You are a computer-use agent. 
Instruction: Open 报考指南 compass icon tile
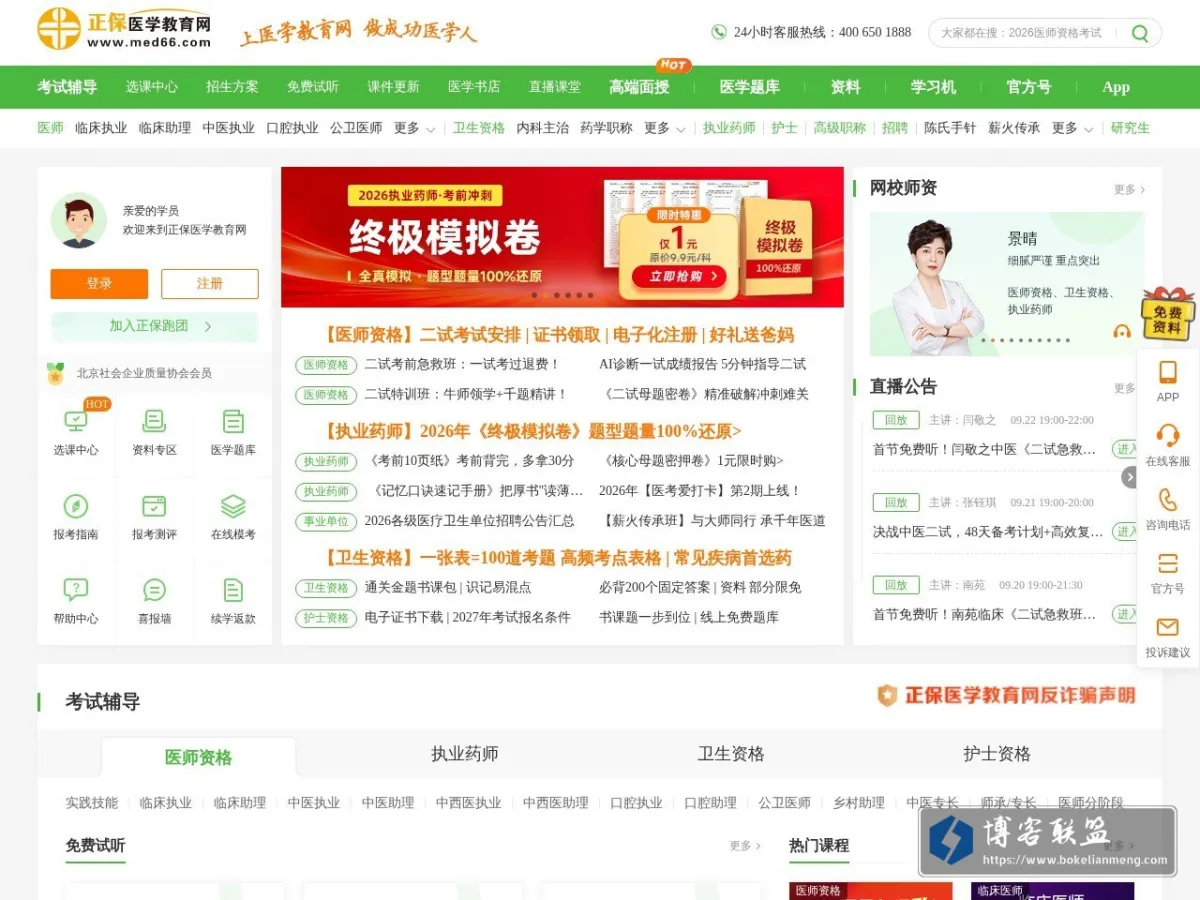tap(76, 506)
